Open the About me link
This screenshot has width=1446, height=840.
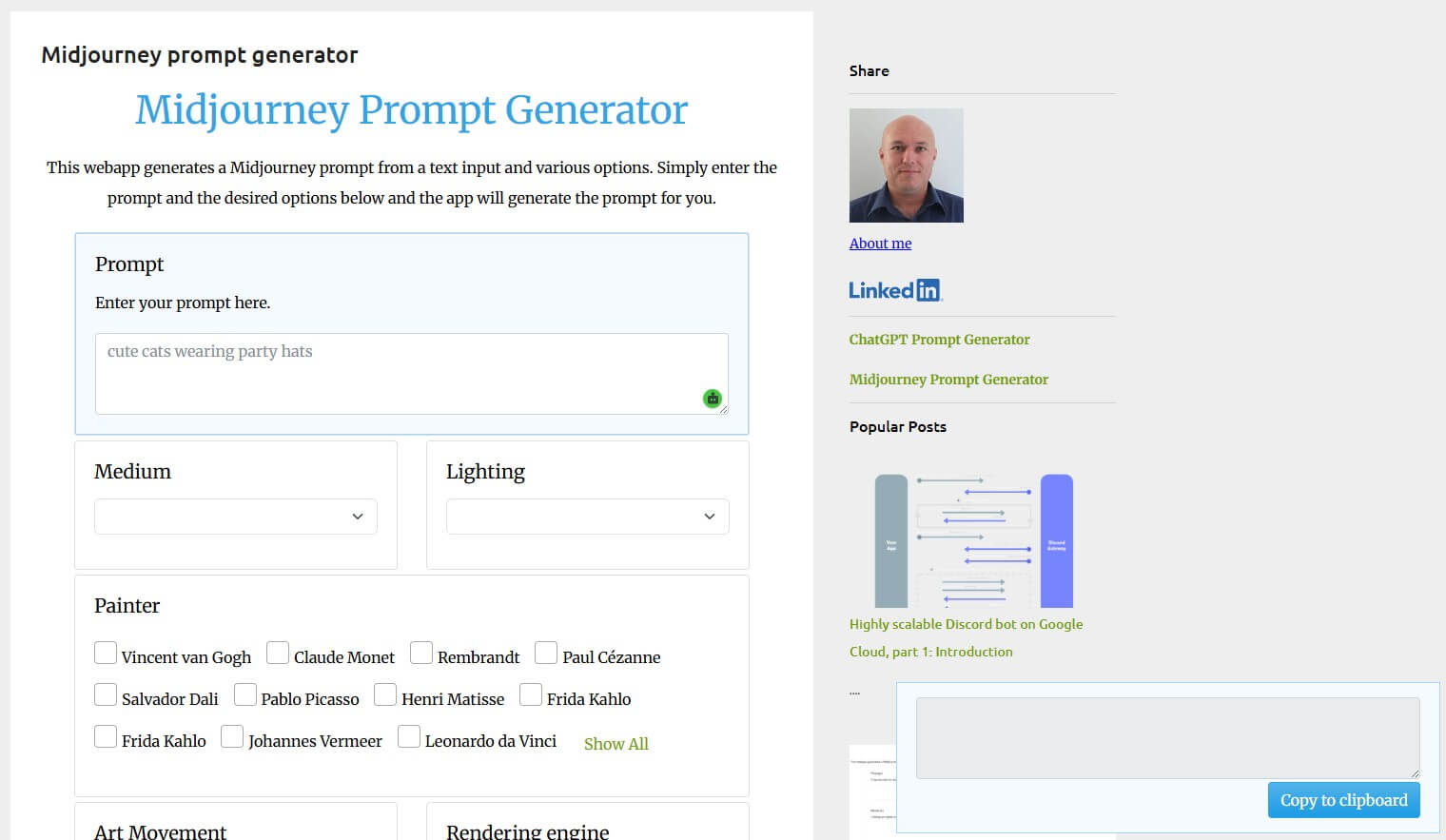[880, 244]
